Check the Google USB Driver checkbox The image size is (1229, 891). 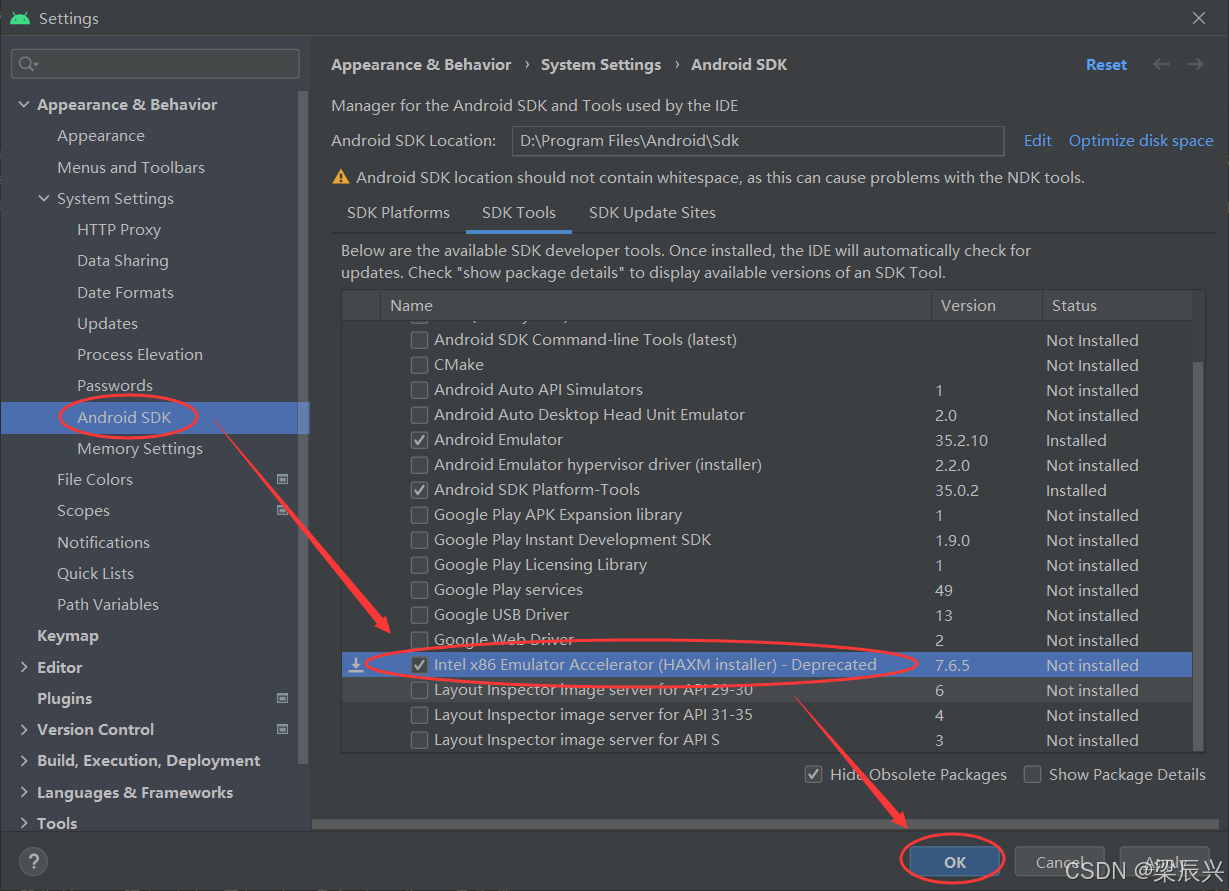click(419, 615)
